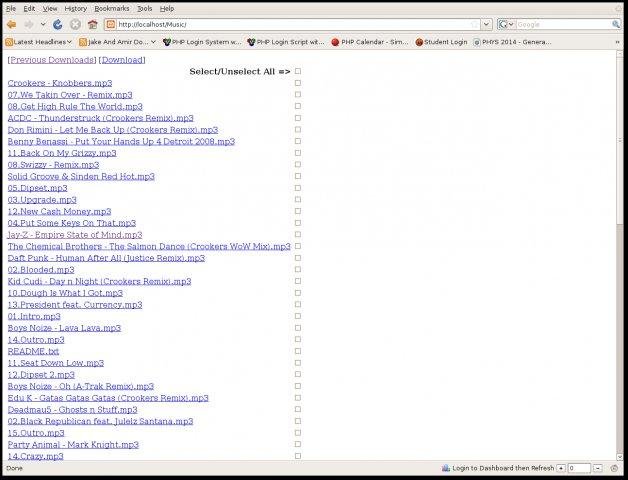Expand the Jake And Amir bookmark folder
The image size is (628, 480).
coord(153,42)
